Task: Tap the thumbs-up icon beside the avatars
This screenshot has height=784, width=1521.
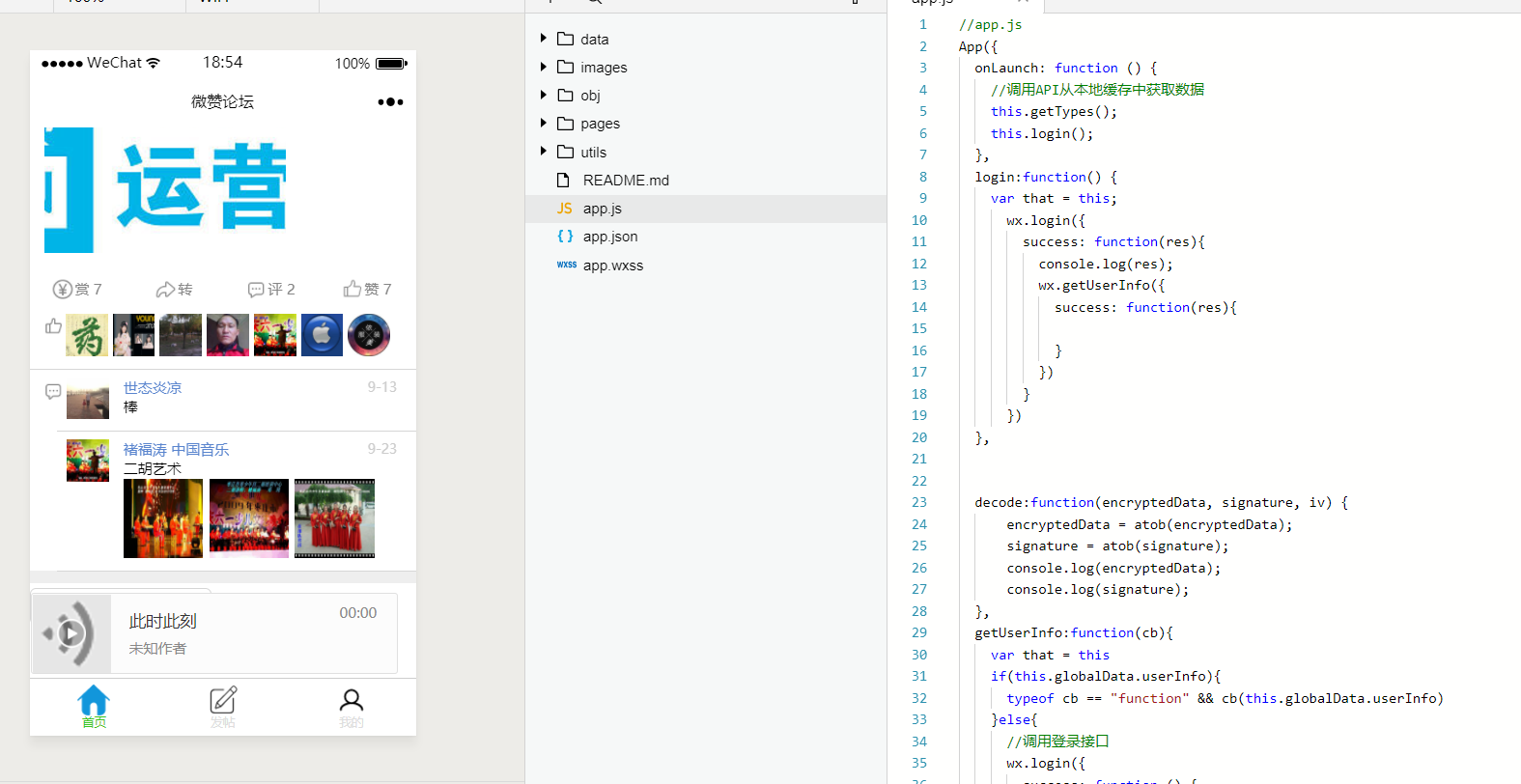Action: coord(53,326)
